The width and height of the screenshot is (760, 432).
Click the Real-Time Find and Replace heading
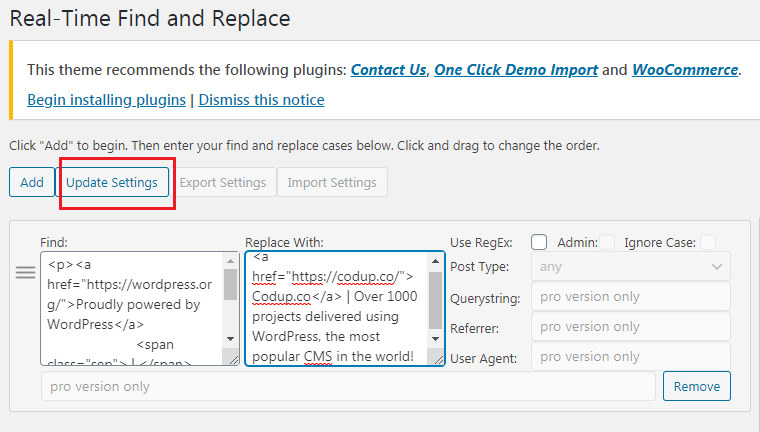coord(150,19)
